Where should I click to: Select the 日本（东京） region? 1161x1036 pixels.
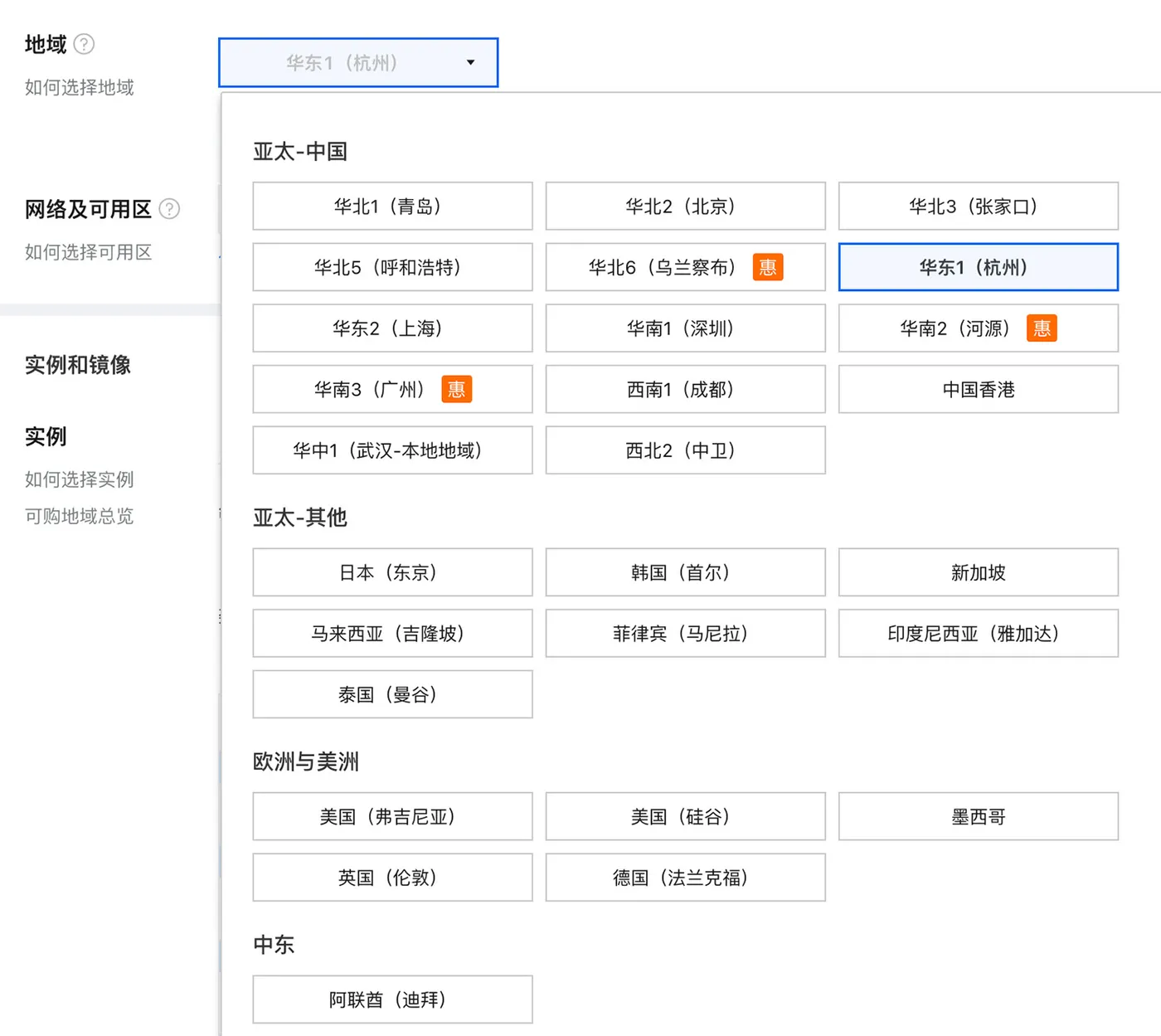click(x=391, y=572)
